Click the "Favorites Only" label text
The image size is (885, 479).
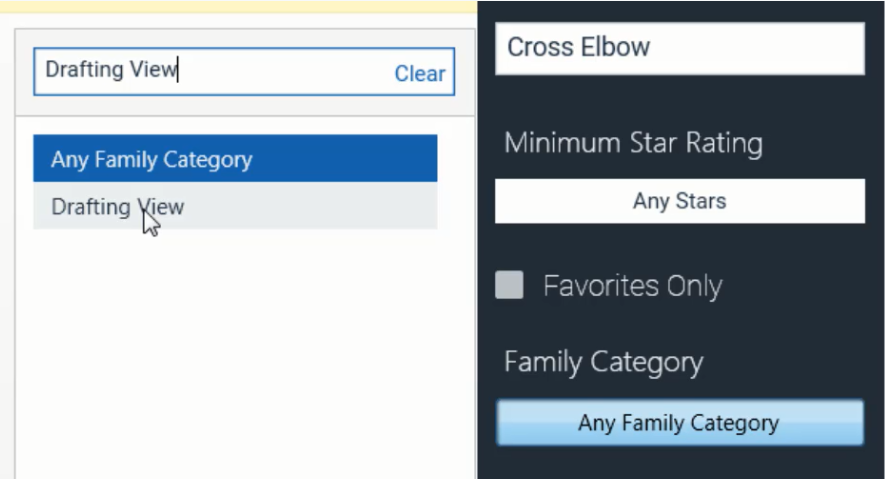[632, 286]
